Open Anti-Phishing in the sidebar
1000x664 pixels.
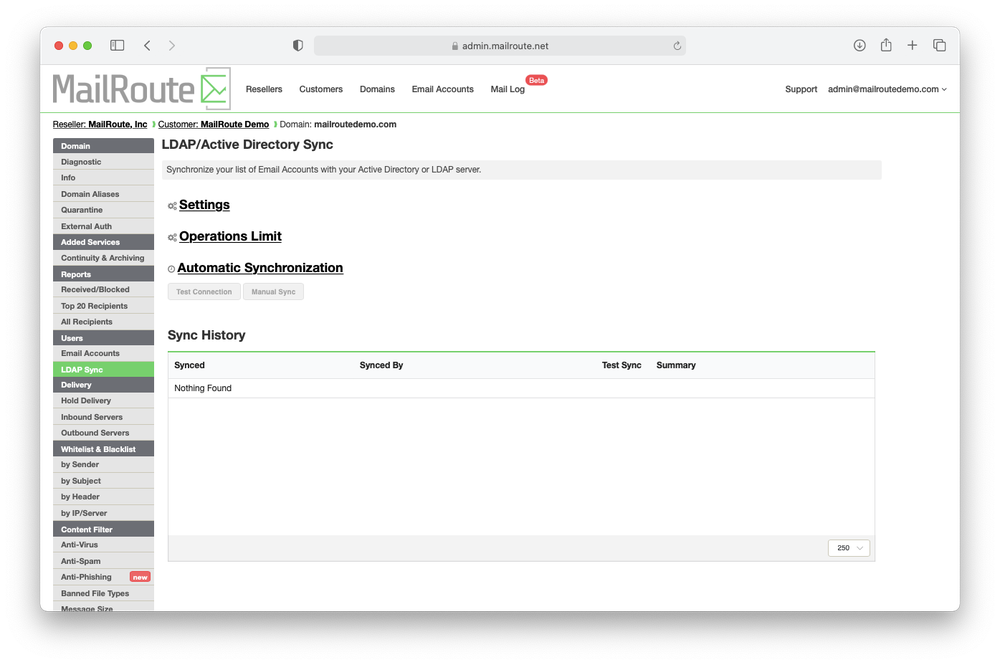tap(103, 577)
